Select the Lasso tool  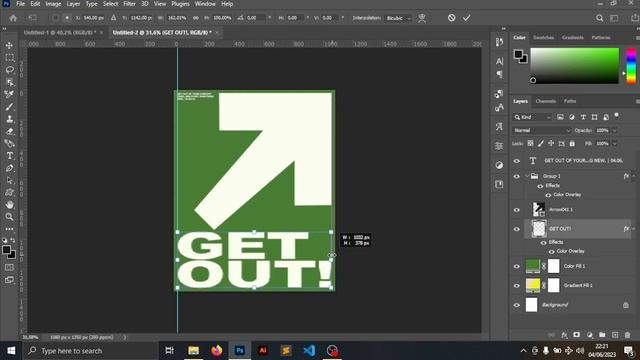point(9,70)
